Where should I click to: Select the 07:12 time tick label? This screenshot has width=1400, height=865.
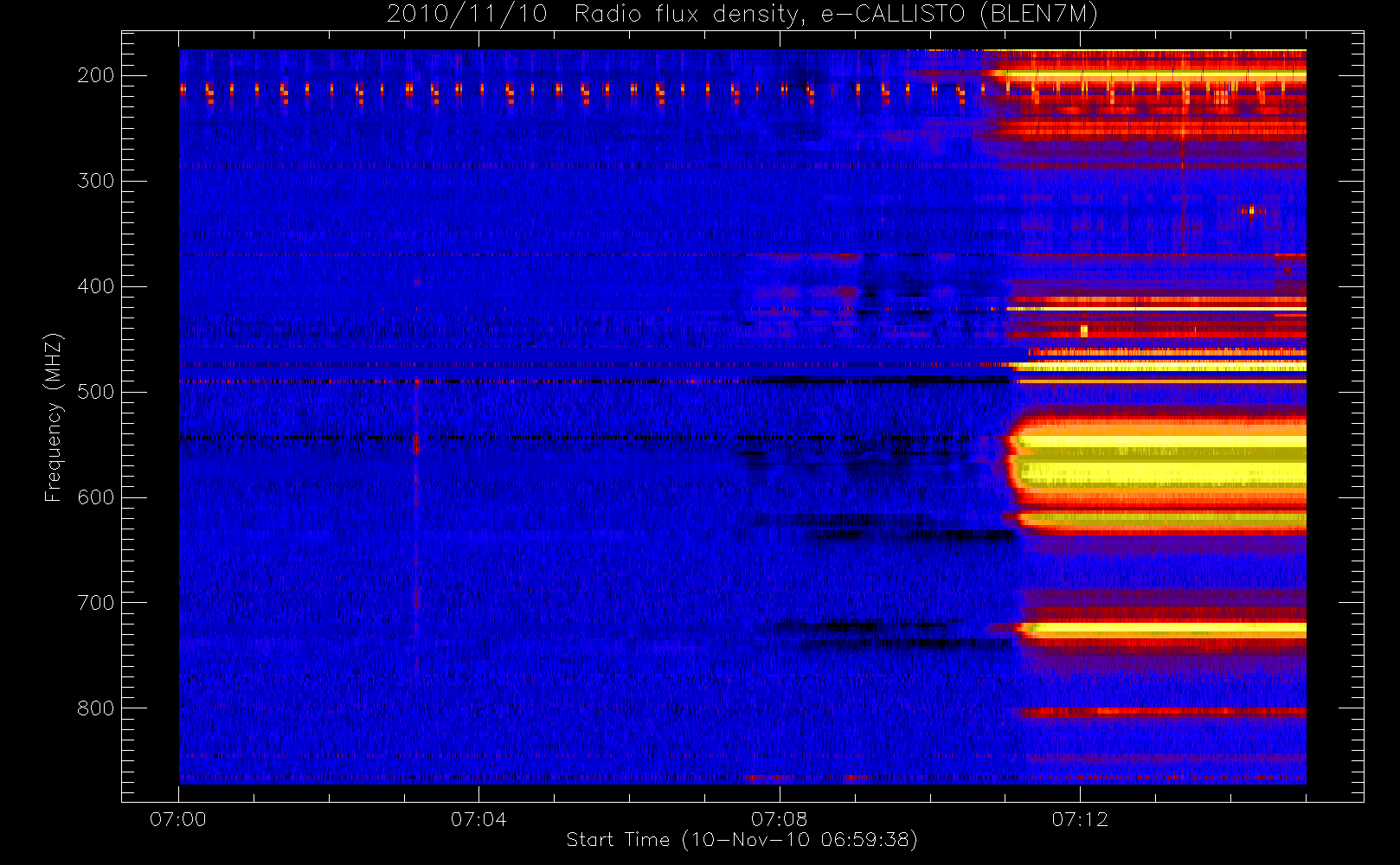point(1079,819)
